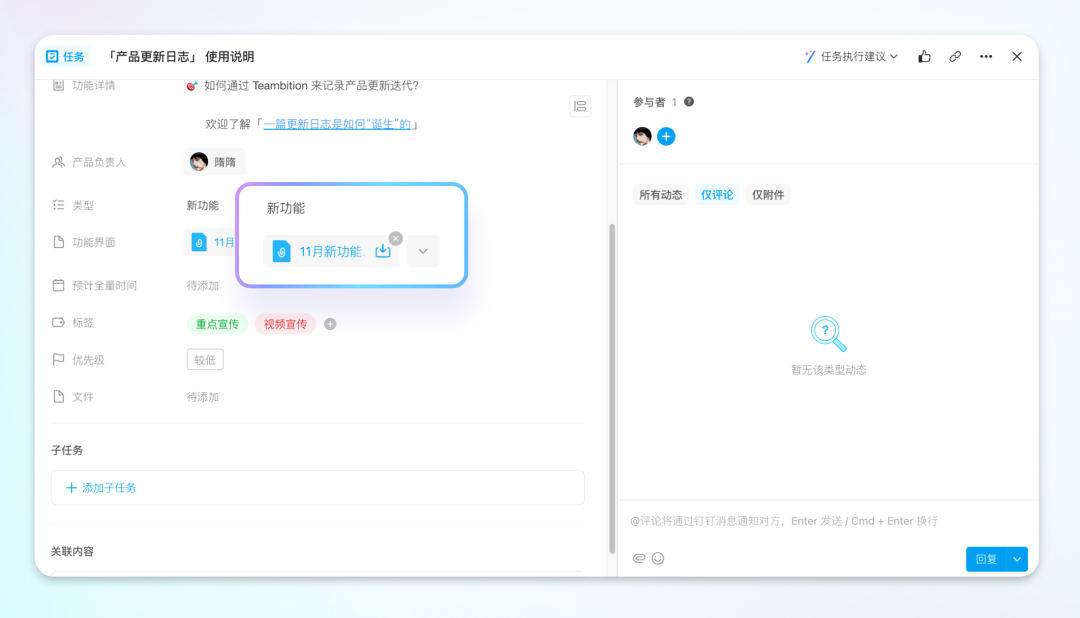The height and width of the screenshot is (618, 1080).
Task: Click the thumbs-up like icon
Action: [924, 57]
